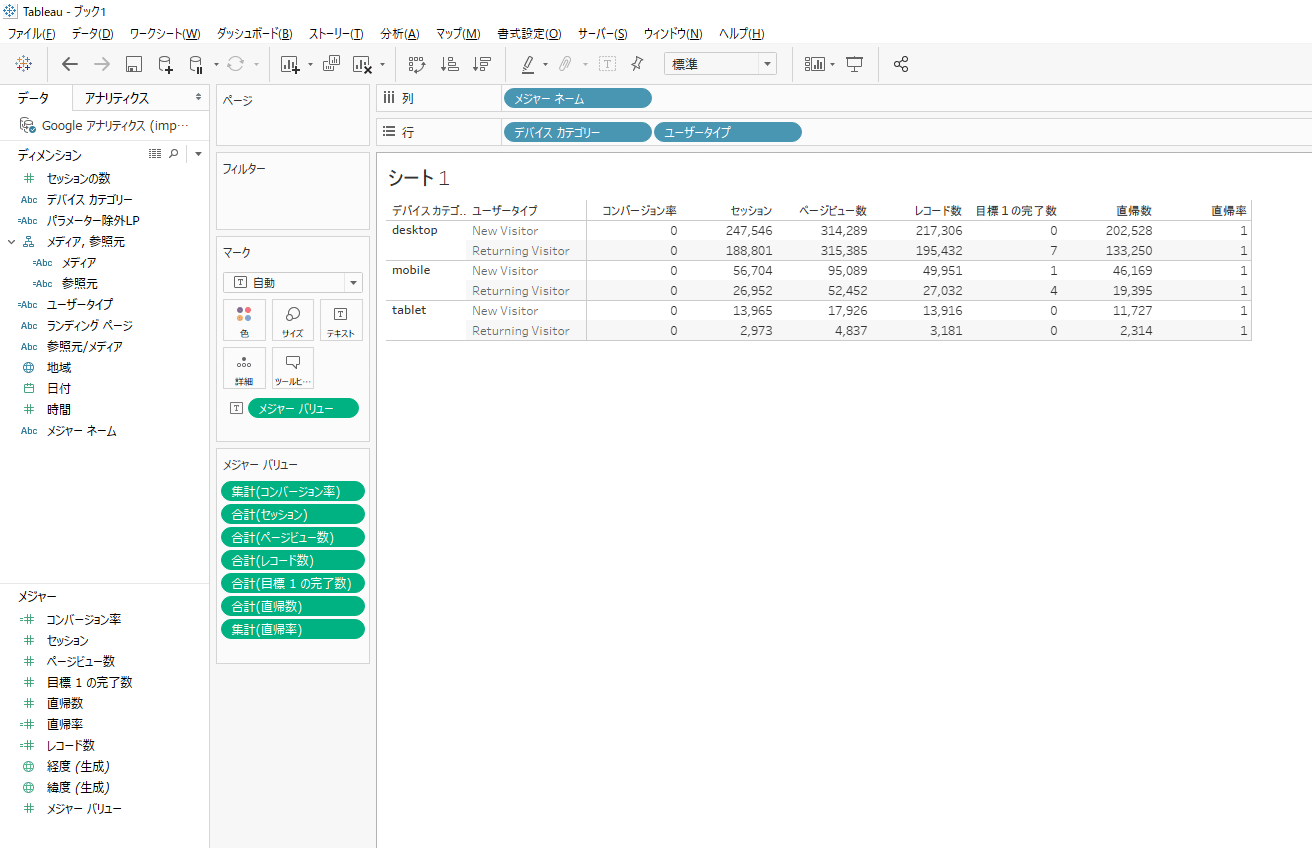The width and height of the screenshot is (1312, 848).
Task: Select the Google アナリティクス data source
Action: (x=105, y=126)
